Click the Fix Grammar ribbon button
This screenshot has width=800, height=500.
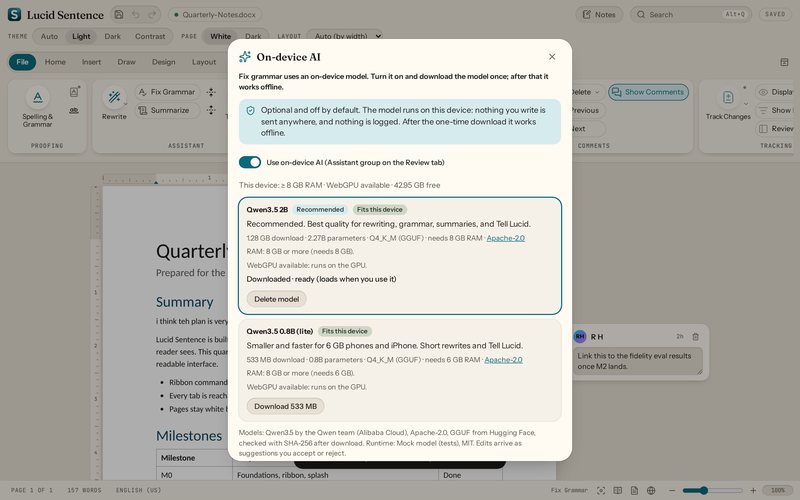pos(167,92)
